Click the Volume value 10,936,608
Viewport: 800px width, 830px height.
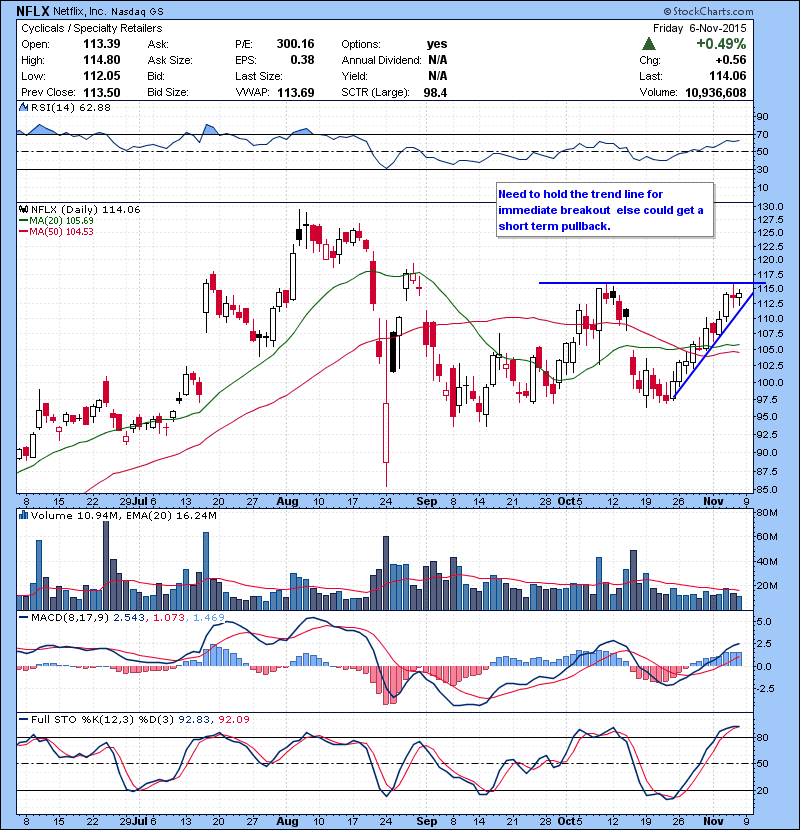tap(716, 92)
